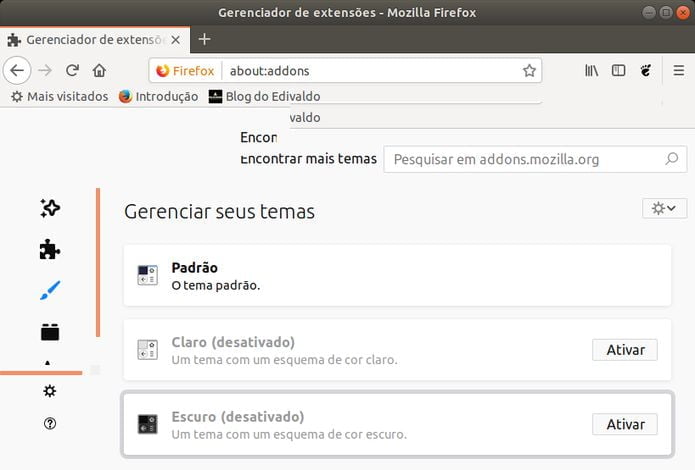Image resolution: width=695 pixels, height=470 pixels.
Task: Activate the Claro theme
Action: 625,350
